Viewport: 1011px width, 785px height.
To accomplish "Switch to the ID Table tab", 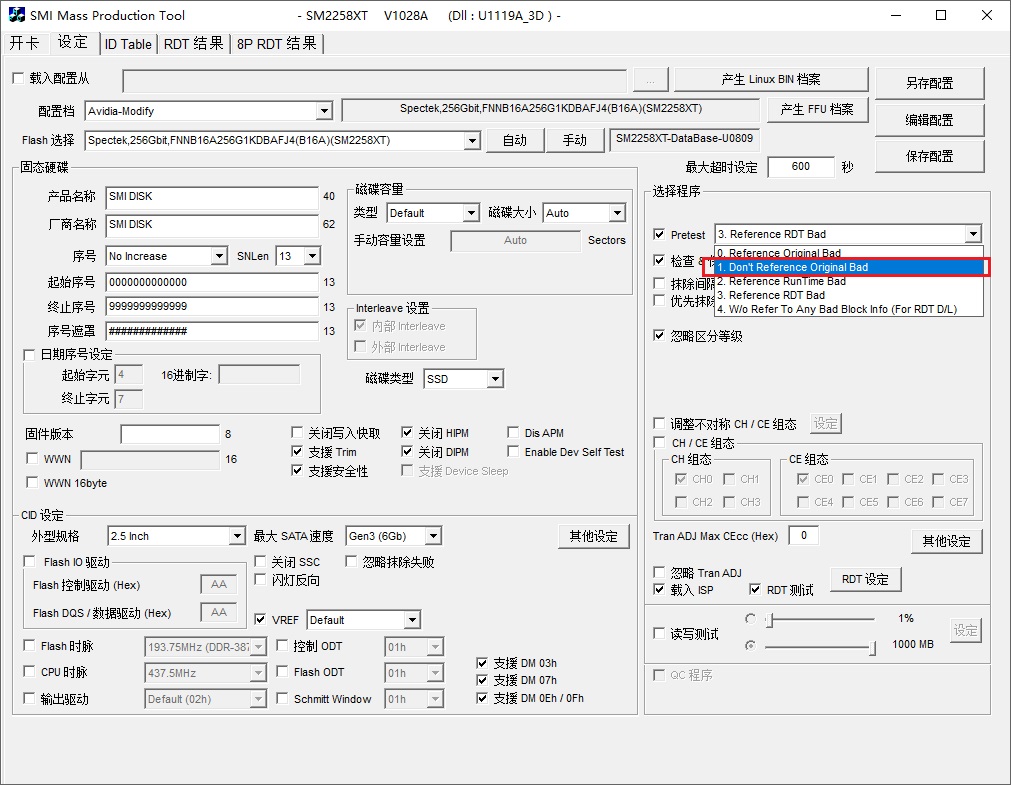I will tap(128, 44).
